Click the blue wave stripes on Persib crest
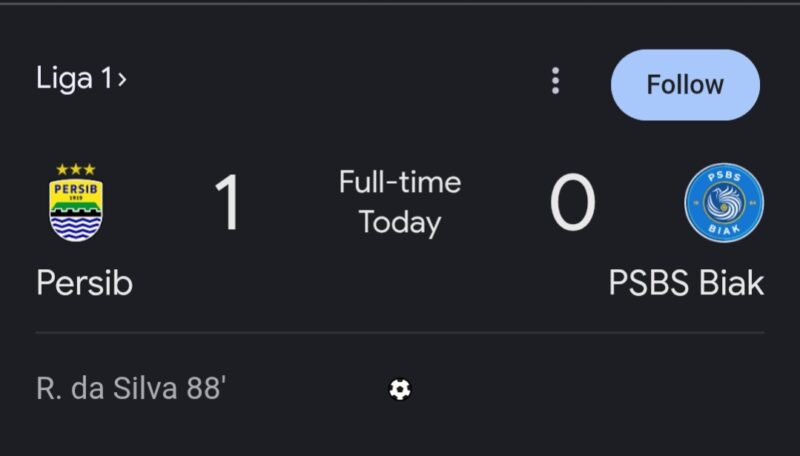This screenshot has width=800, height=456. click(76, 225)
